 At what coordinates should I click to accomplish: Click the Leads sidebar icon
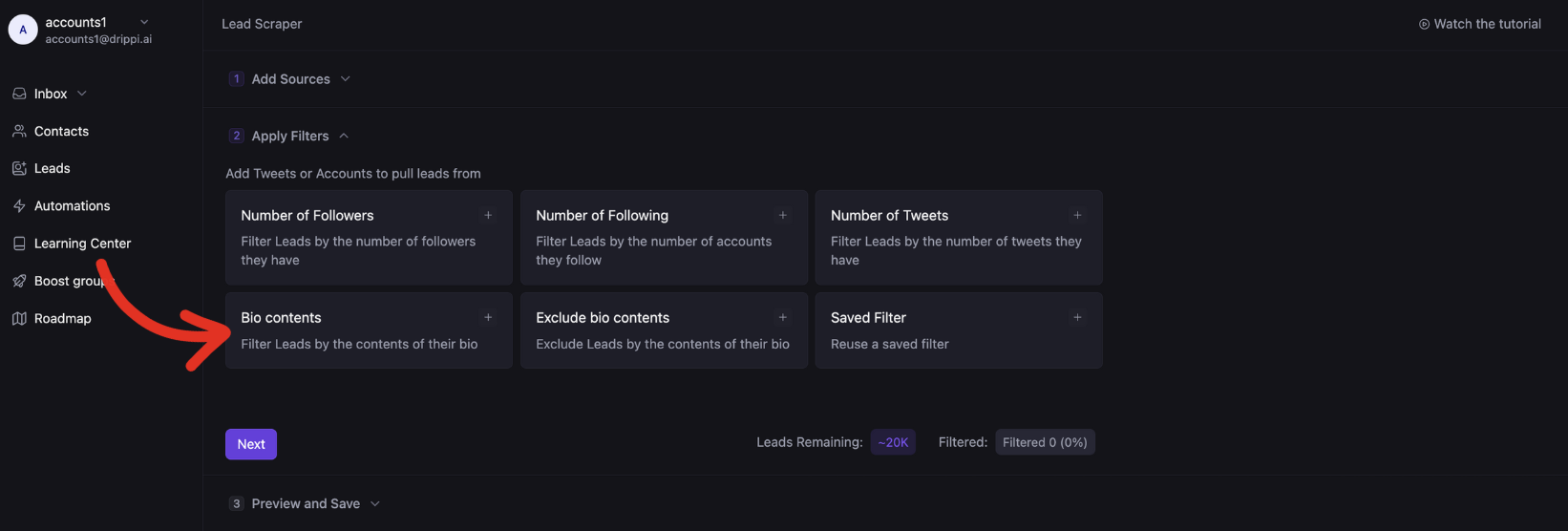click(x=19, y=168)
